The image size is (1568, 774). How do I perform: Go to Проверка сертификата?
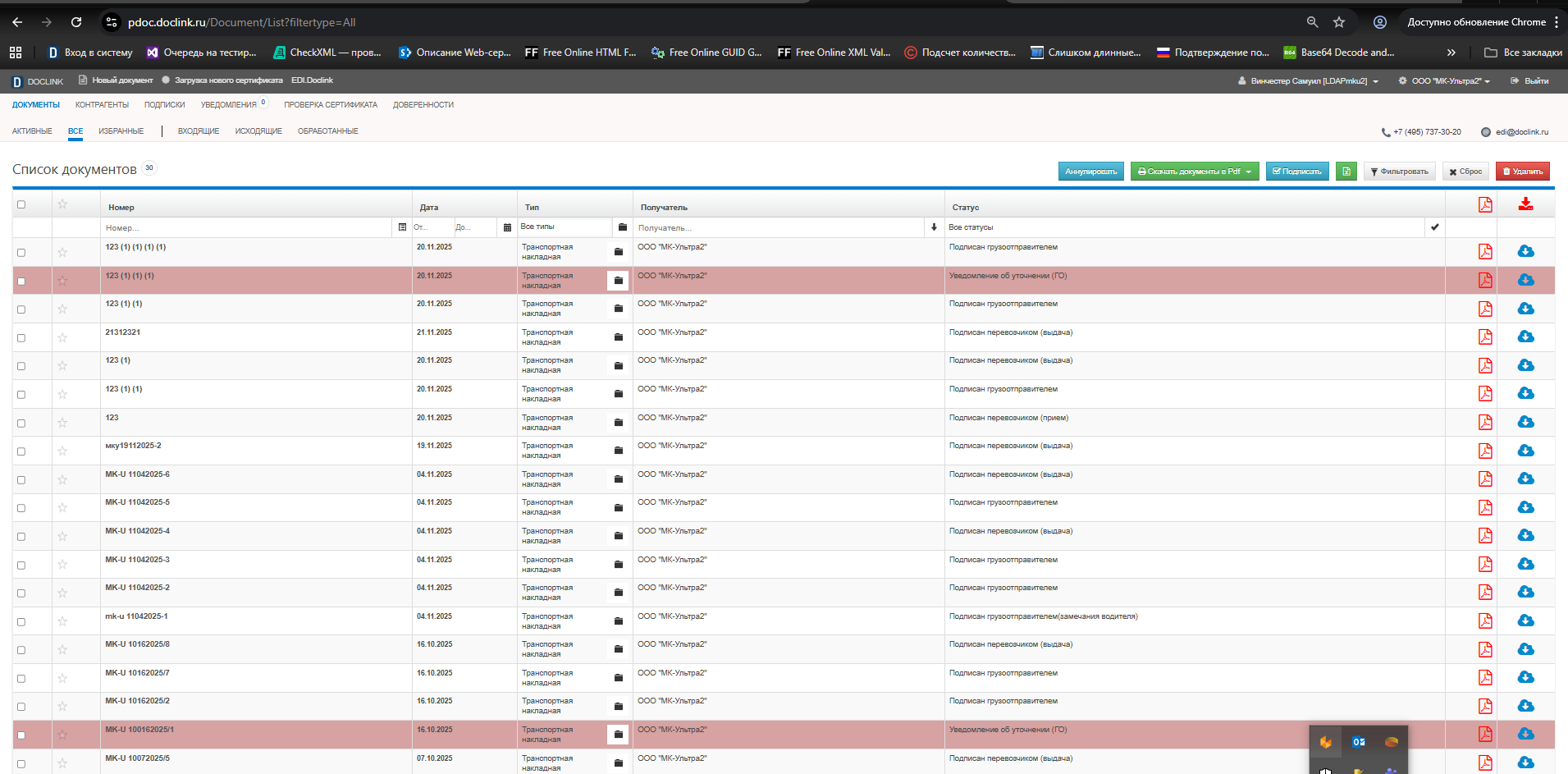(x=331, y=105)
